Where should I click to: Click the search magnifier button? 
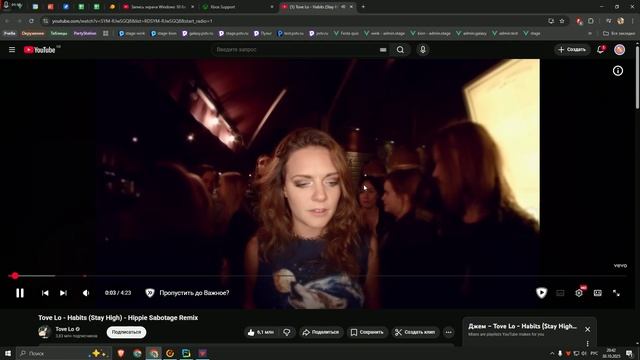(400, 50)
